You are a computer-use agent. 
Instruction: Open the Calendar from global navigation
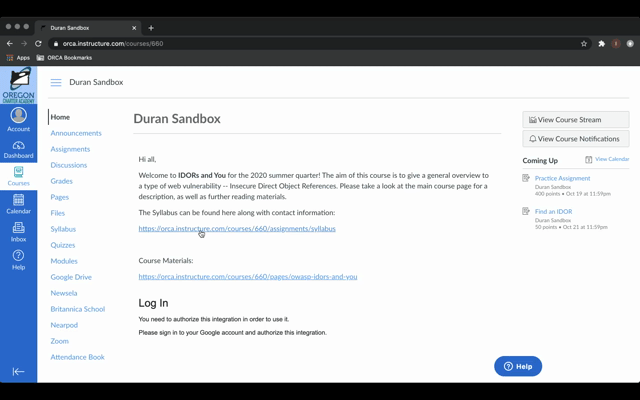click(x=18, y=204)
